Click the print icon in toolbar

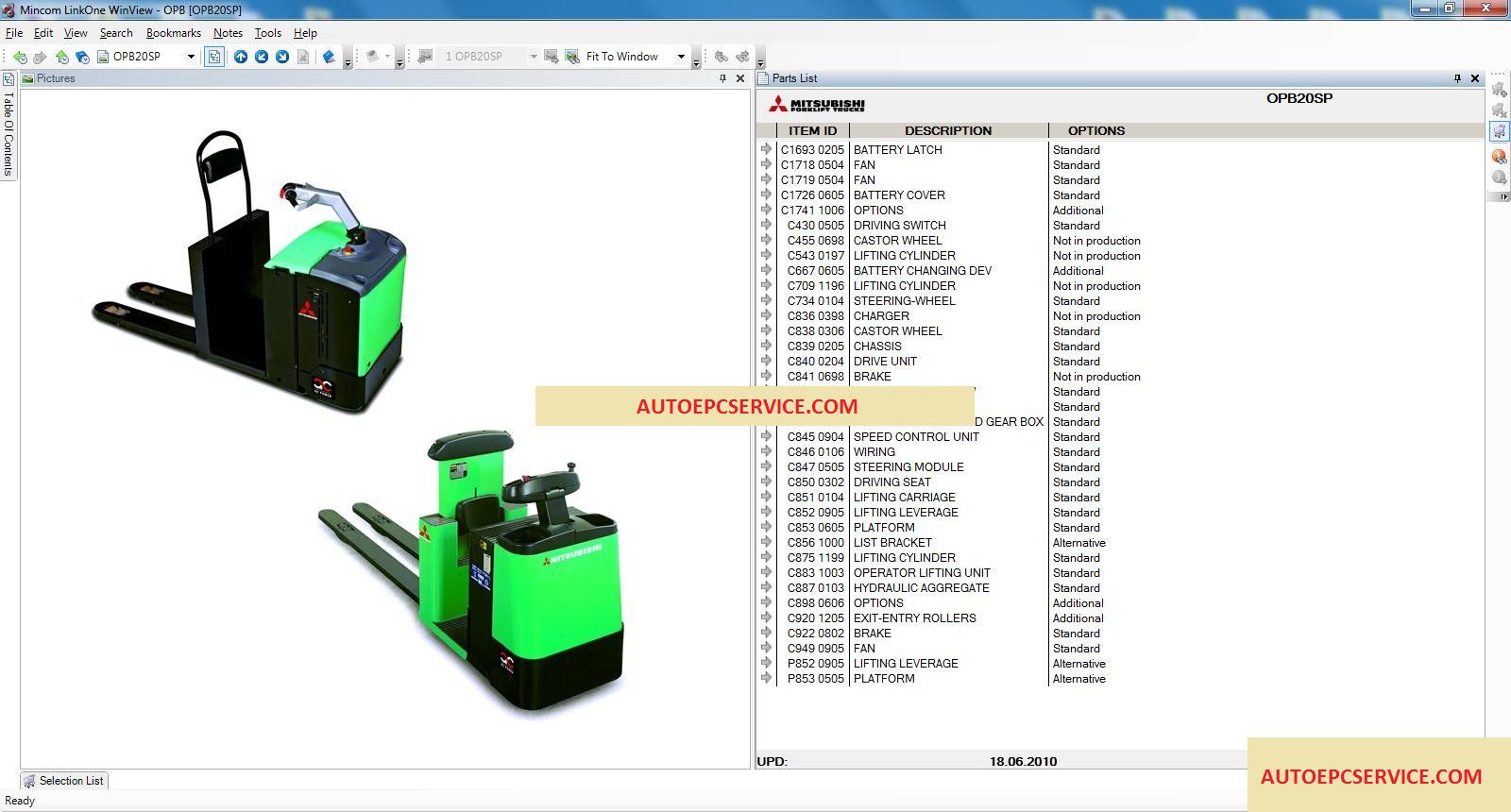point(373,57)
